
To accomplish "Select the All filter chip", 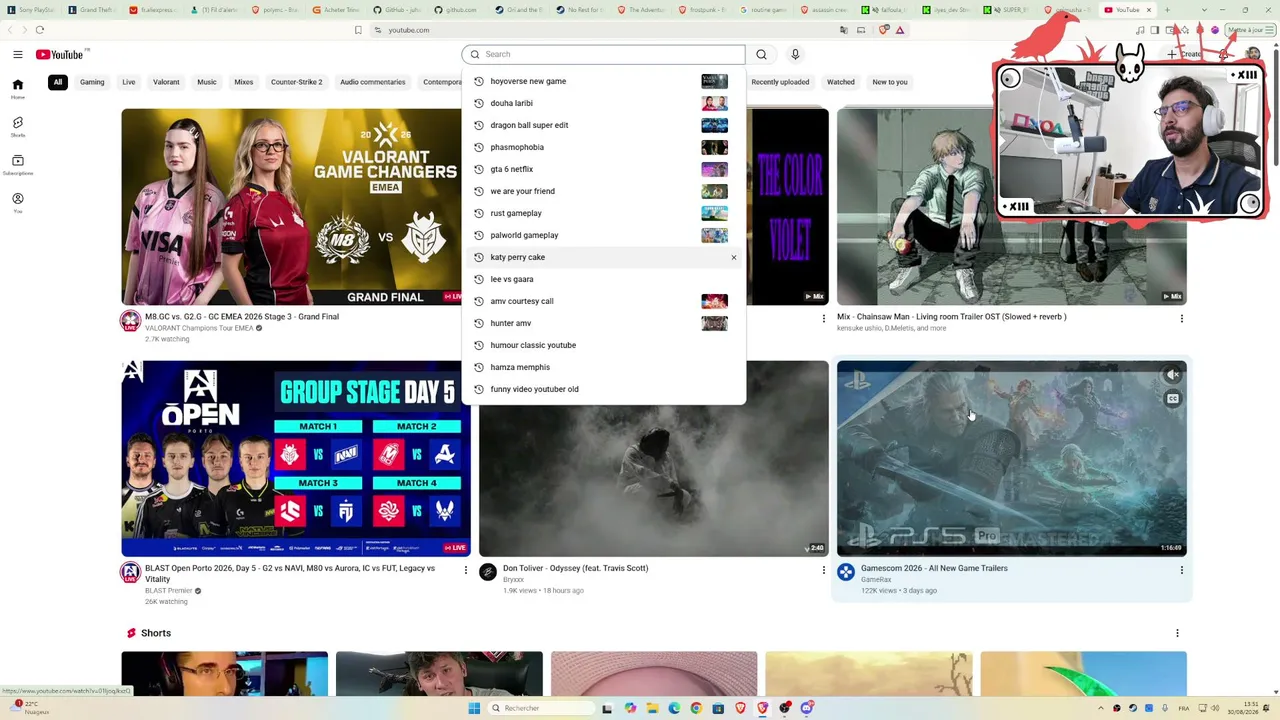I will click(58, 82).
